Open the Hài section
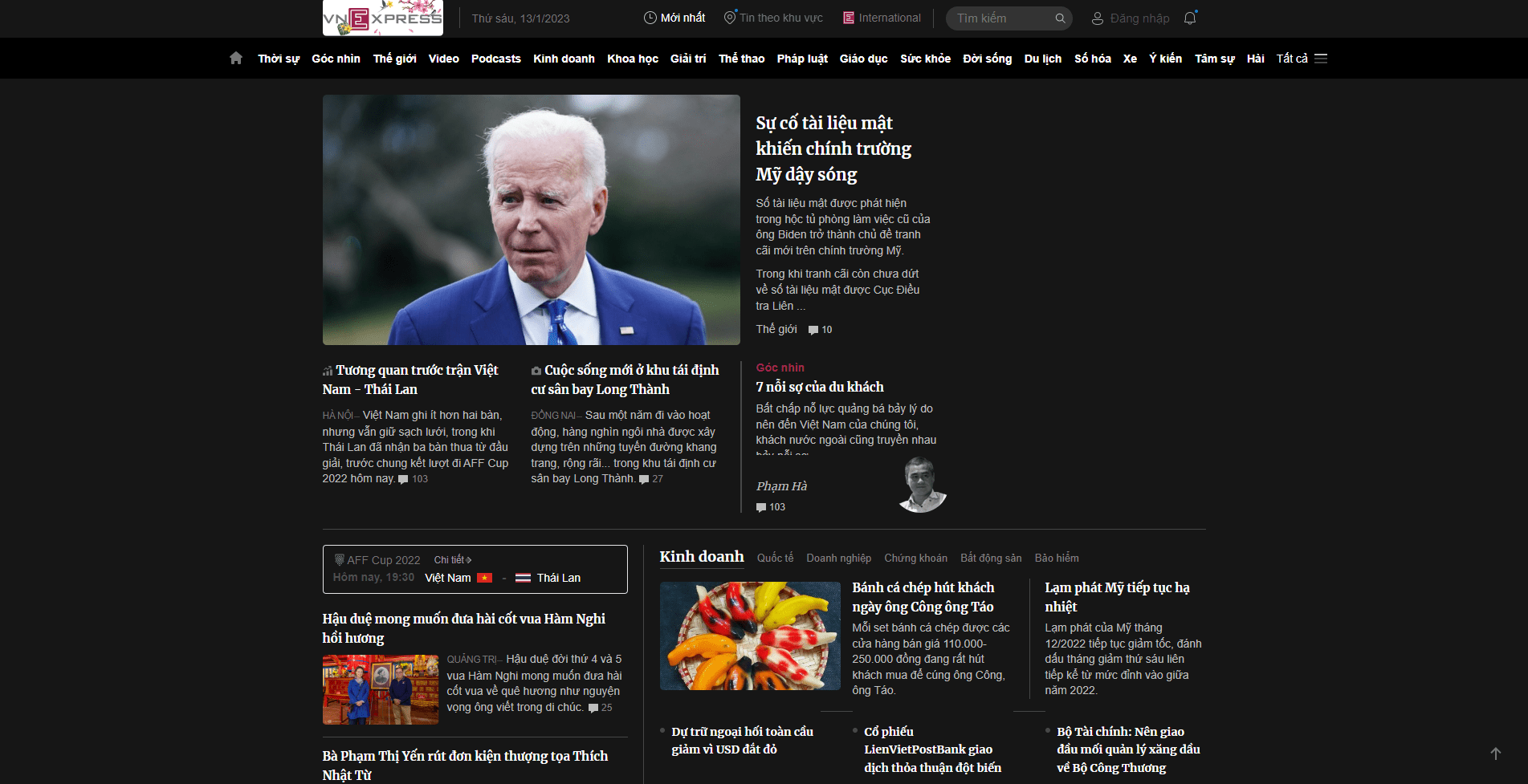 tap(1256, 59)
